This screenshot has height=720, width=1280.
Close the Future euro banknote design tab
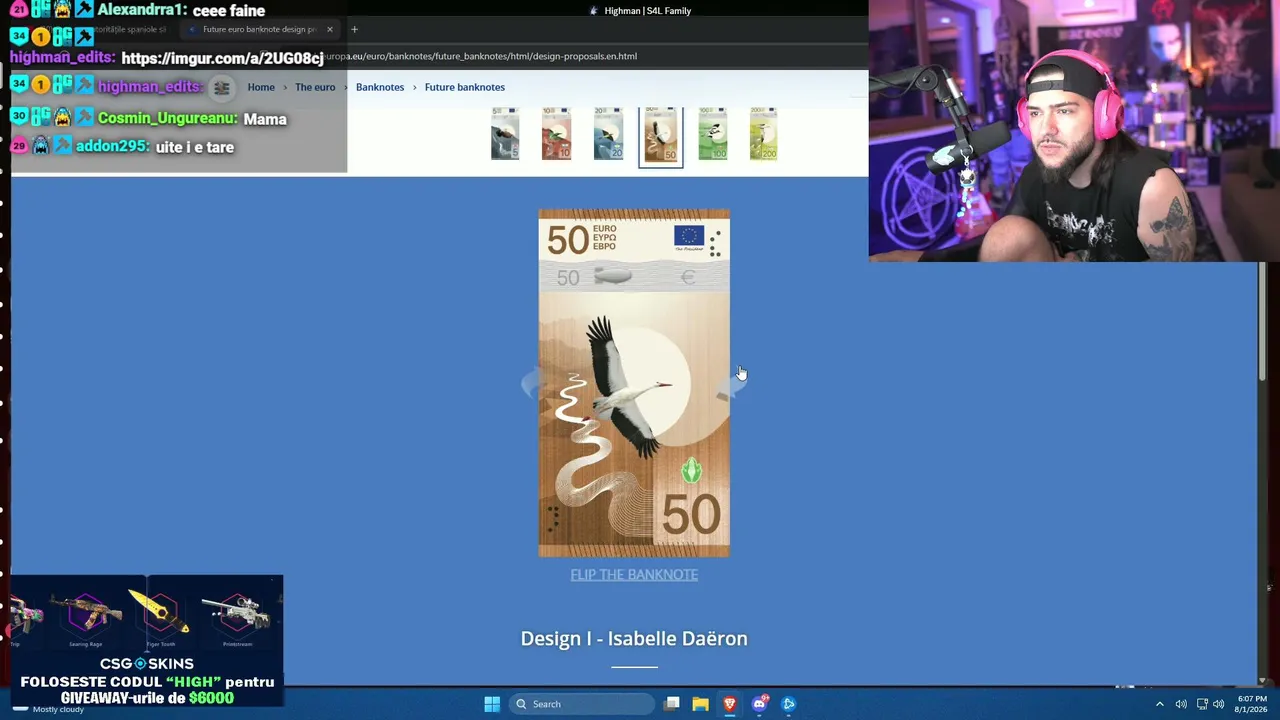coord(330,29)
